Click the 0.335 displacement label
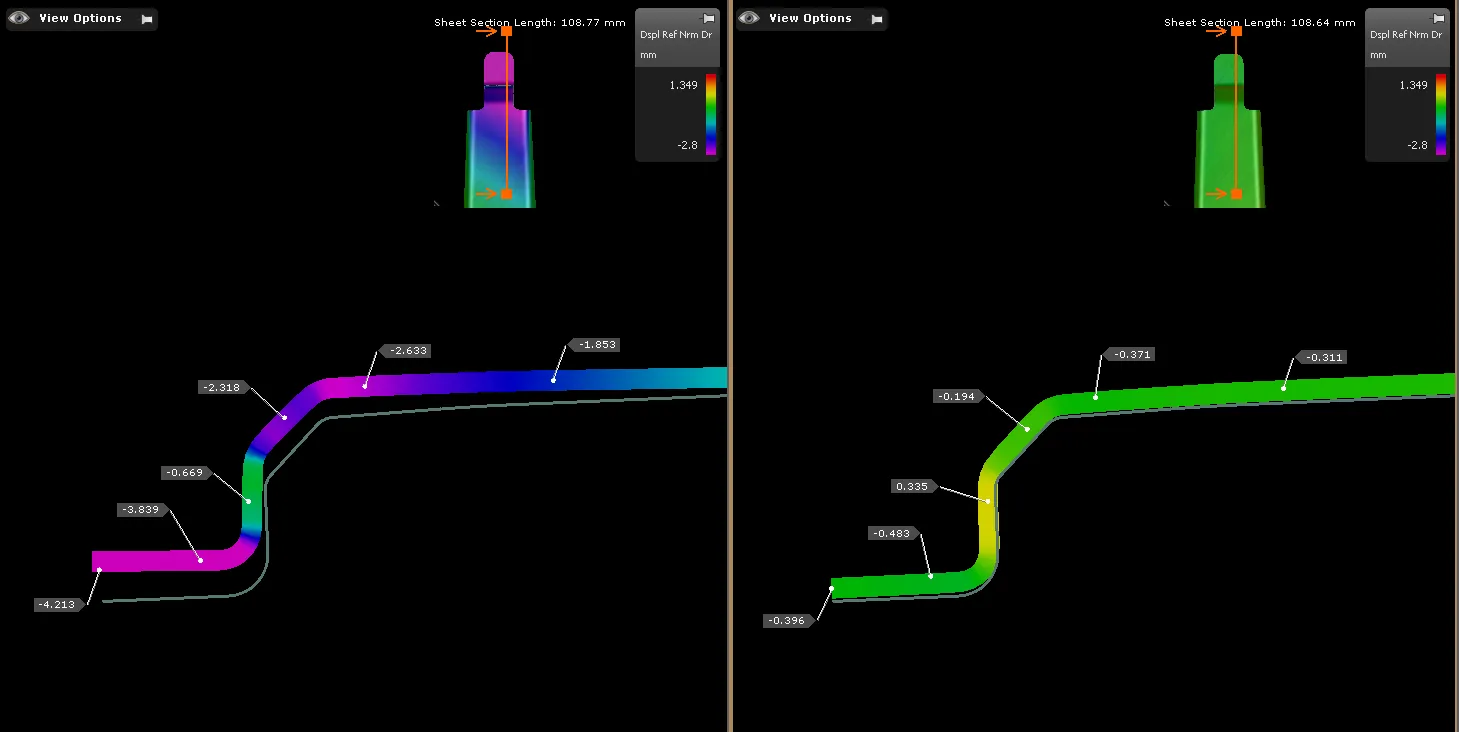1459x732 pixels. pos(913,487)
